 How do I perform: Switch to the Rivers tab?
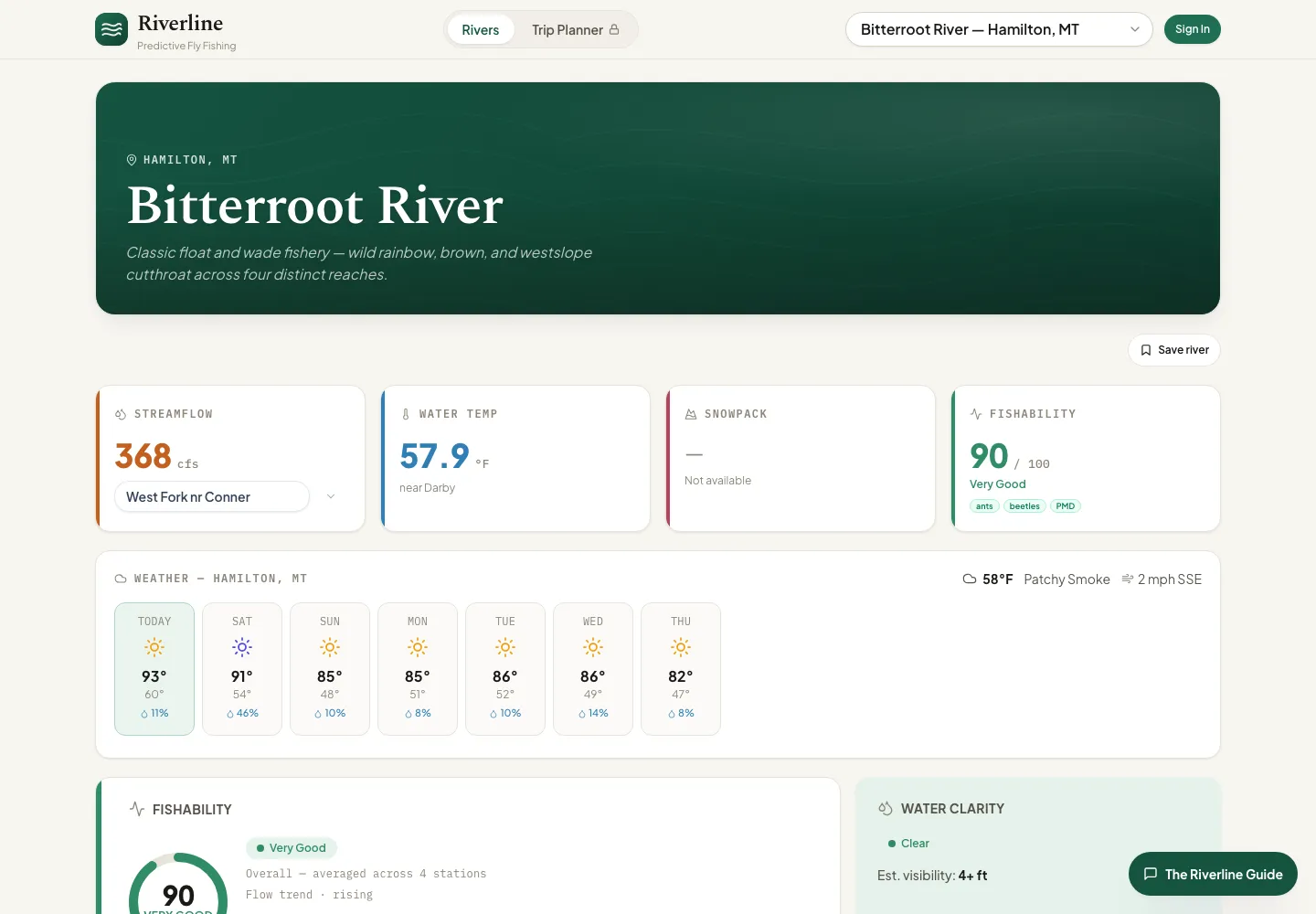pos(481,29)
